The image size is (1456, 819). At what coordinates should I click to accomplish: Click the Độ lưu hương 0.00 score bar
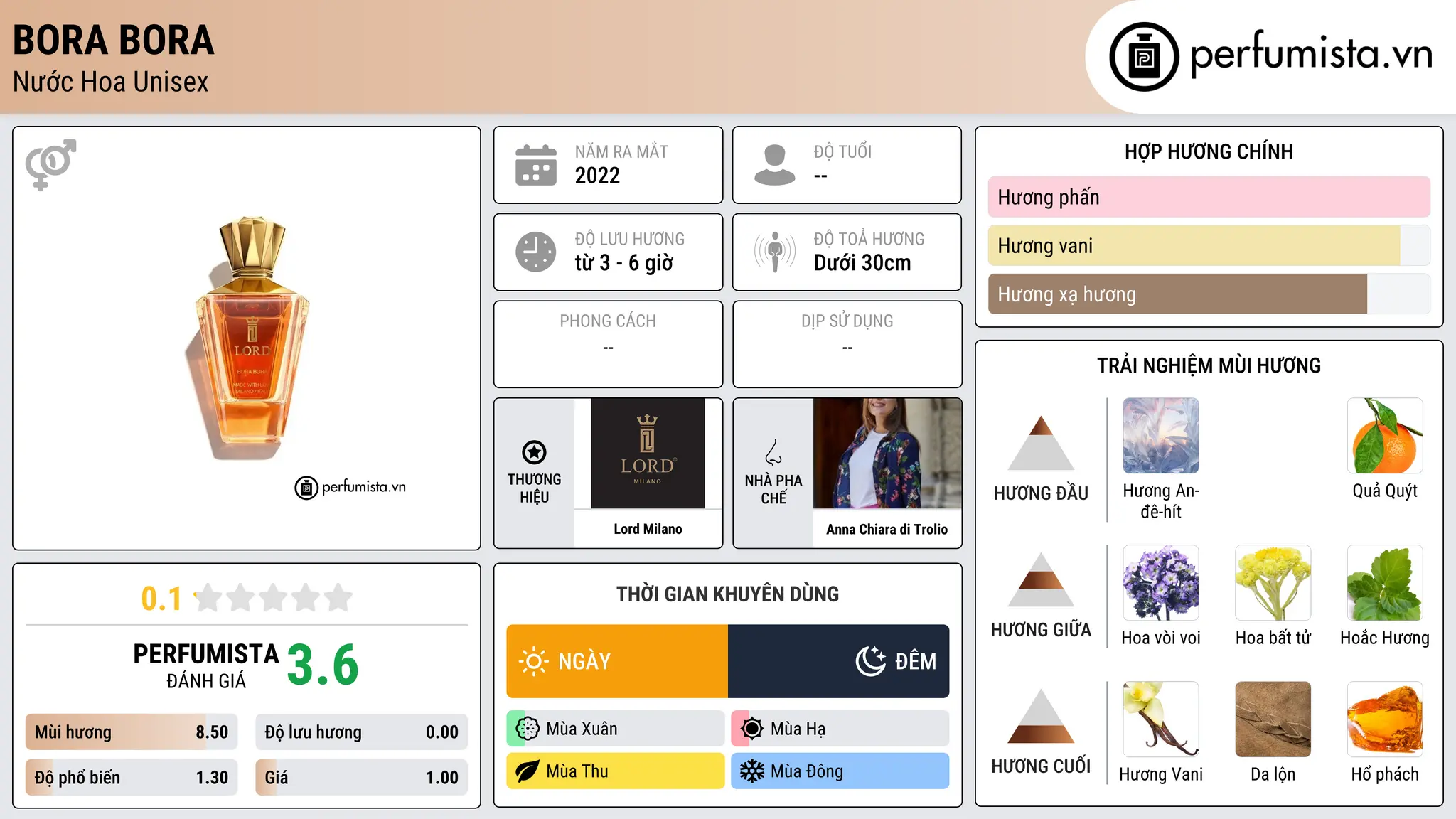(362, 732)
